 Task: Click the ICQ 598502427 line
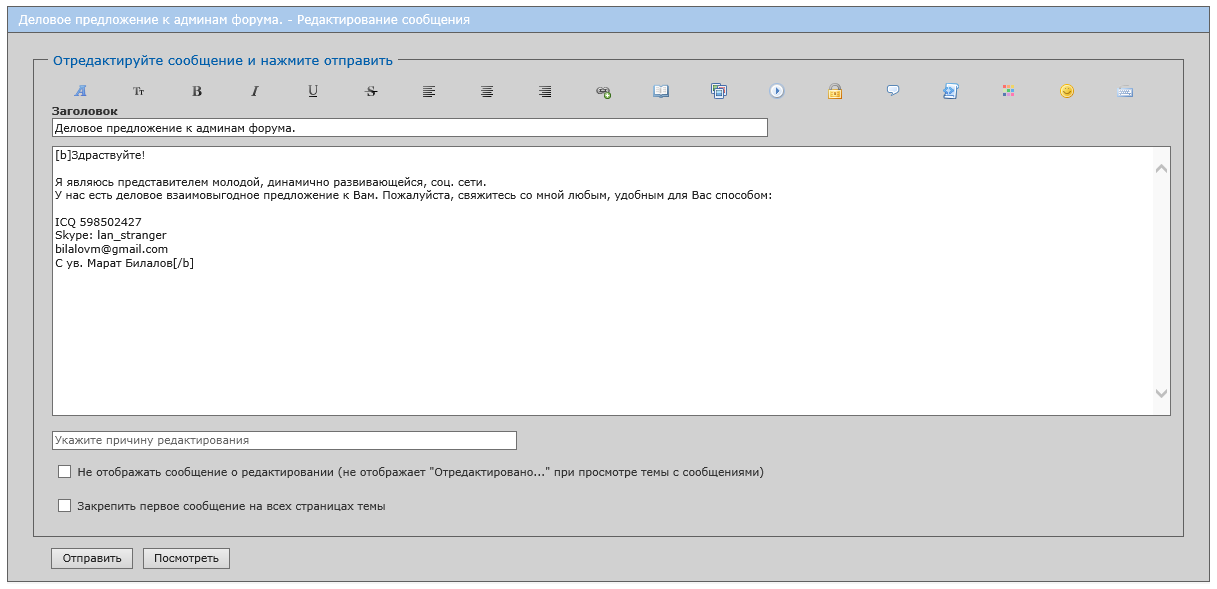coord(98,222)
